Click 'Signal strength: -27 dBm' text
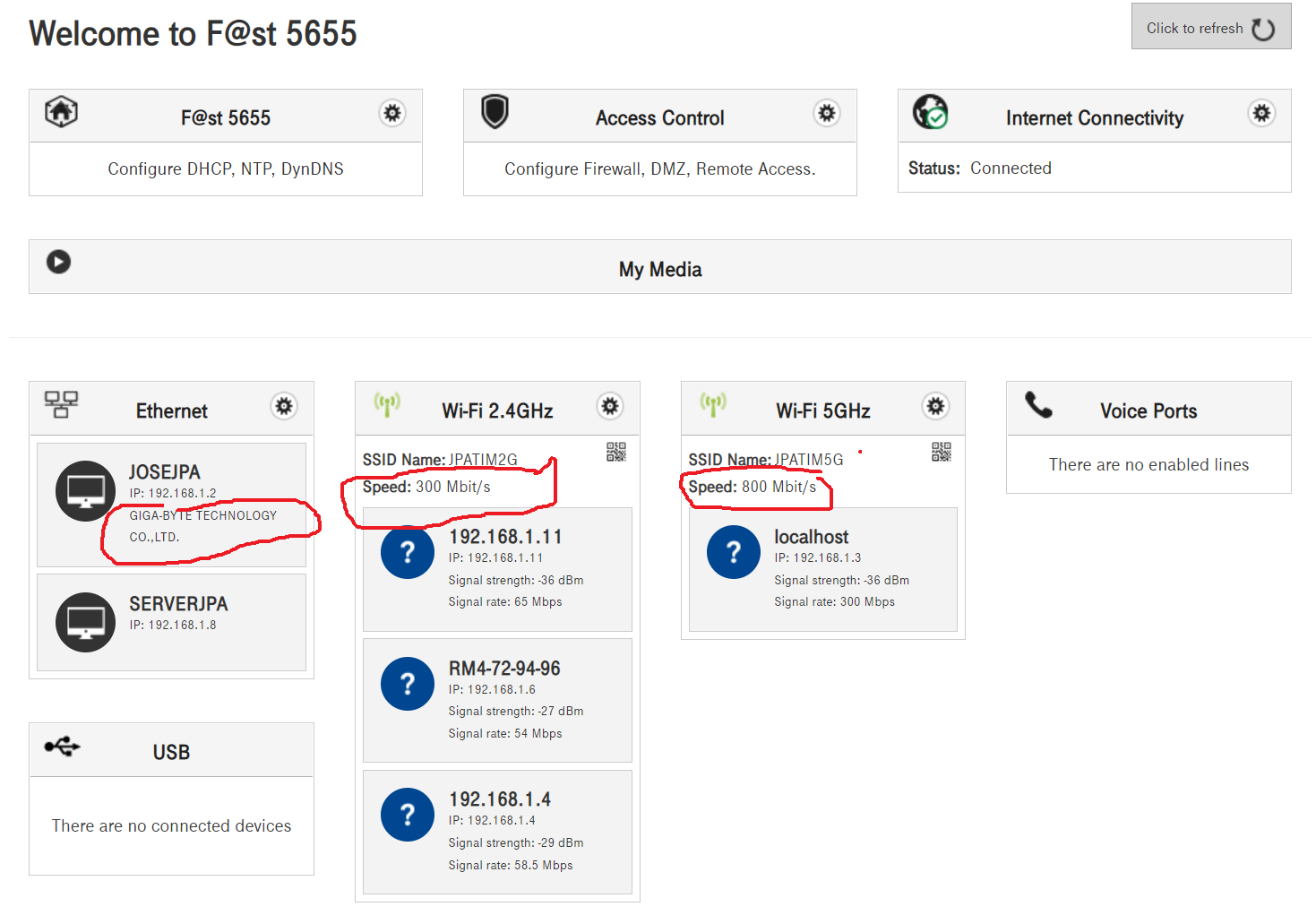 (x=516, y=712)
